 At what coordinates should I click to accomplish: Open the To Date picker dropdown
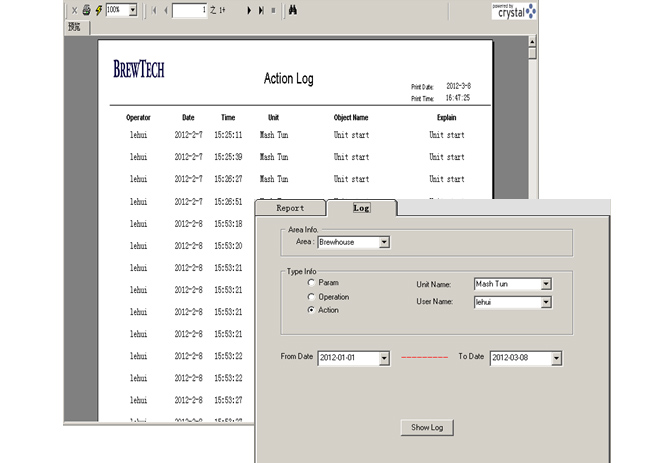pos(556,358)
